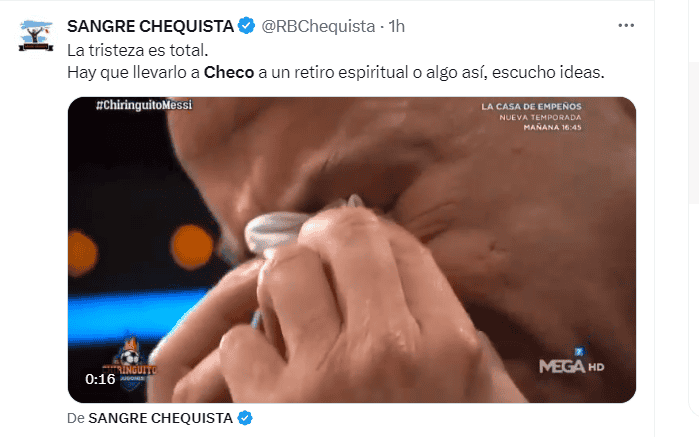Click the MEGA HD channel logo in the video
Screen dimensions: 699x437
(x=572, y=363)
